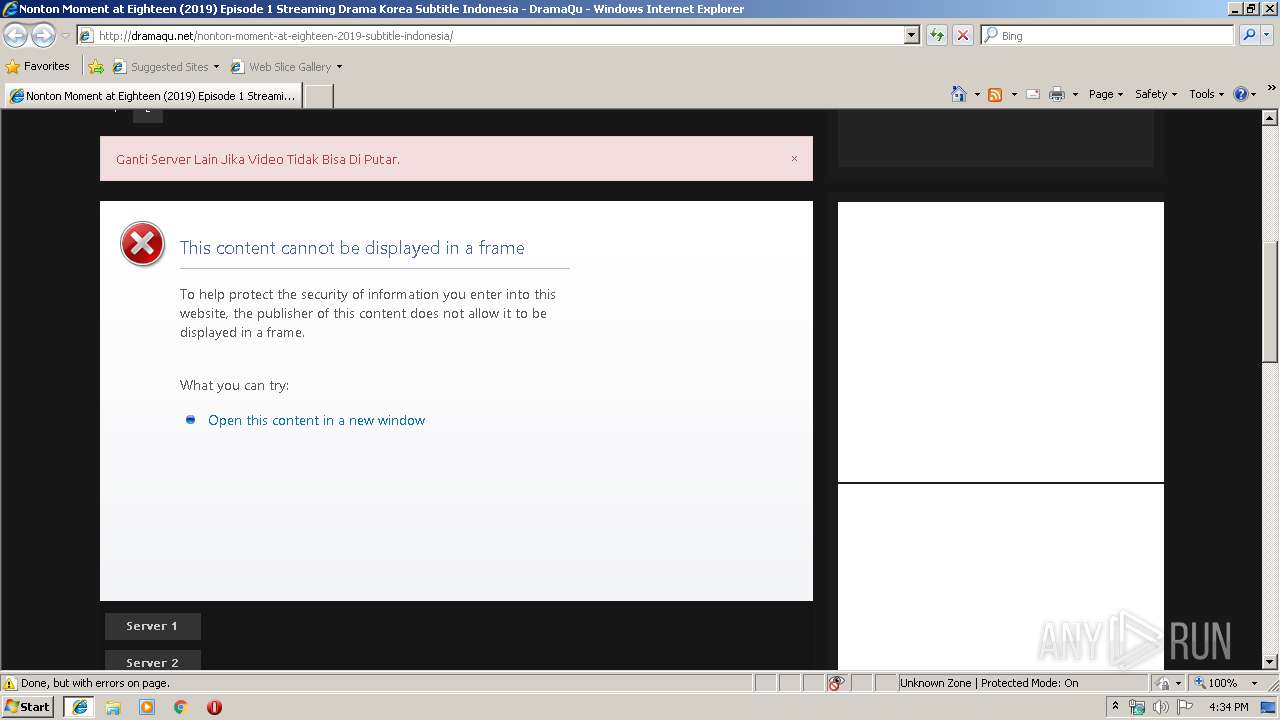1280x720 pixels.
Task: Click the Action Center flag tray icon
Action: coord(1185,707)
